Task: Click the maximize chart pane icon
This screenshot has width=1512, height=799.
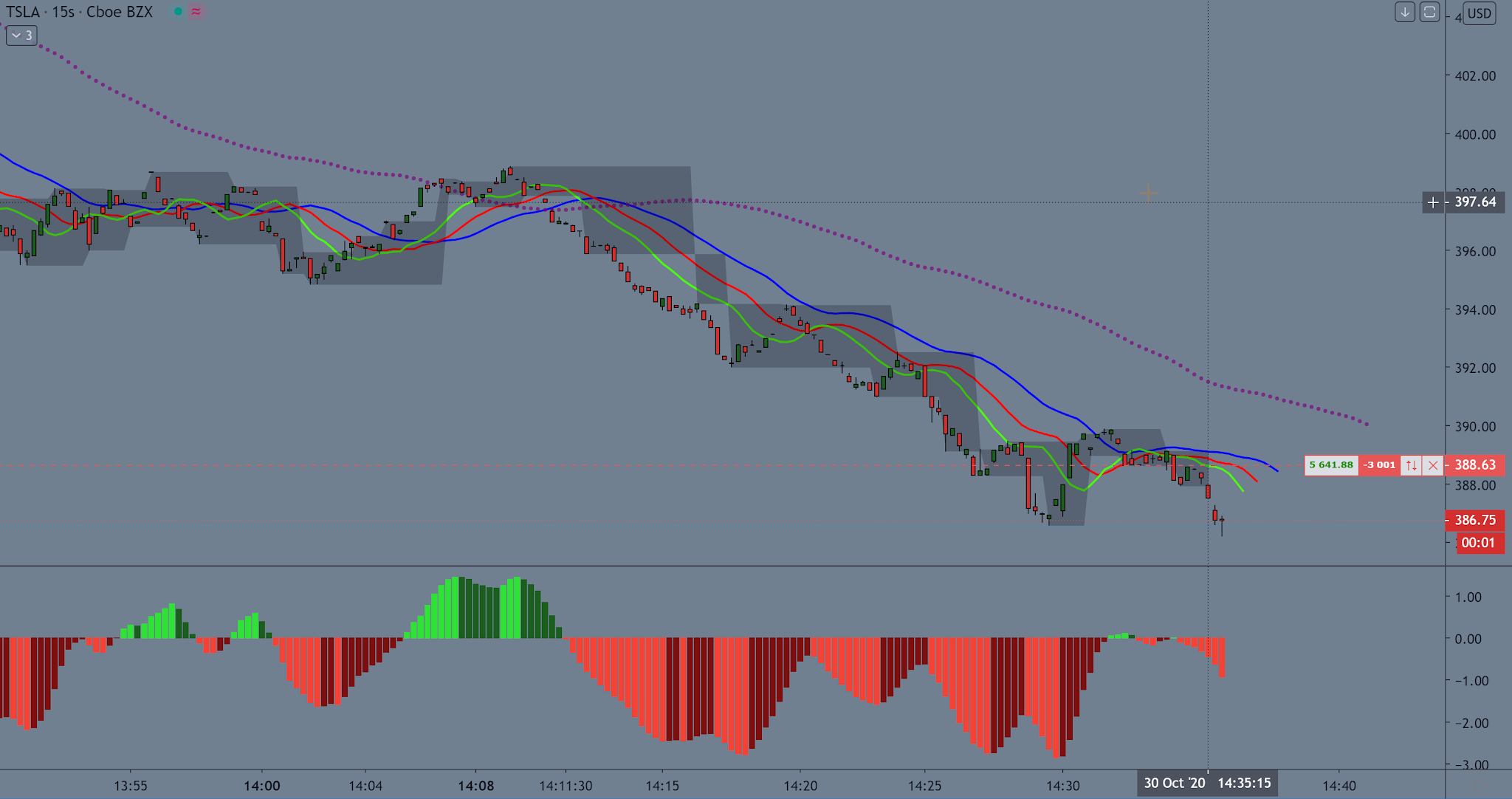Action: click(x=1429, y=13)
